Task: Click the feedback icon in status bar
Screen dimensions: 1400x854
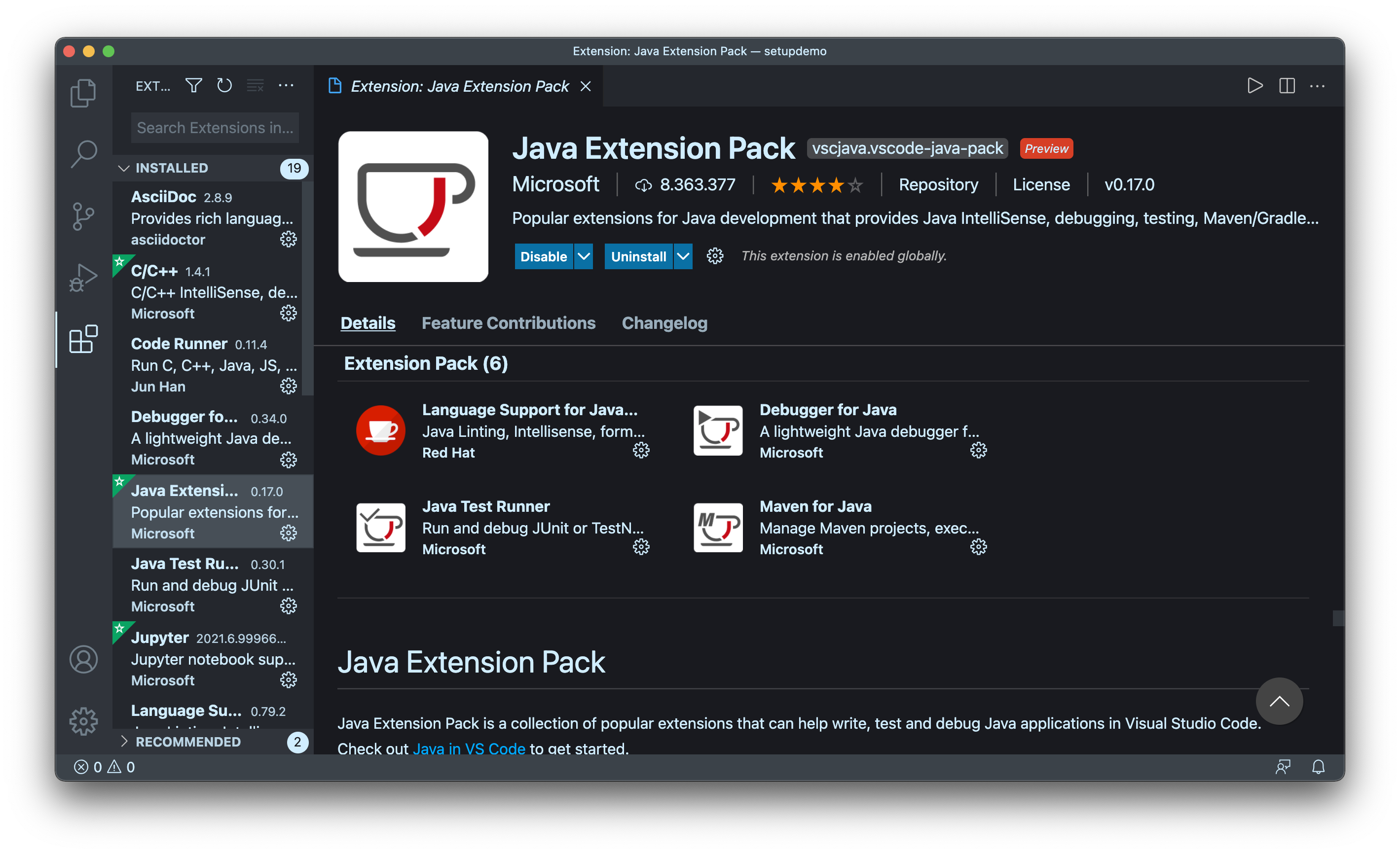Action: pos(1283,767)
